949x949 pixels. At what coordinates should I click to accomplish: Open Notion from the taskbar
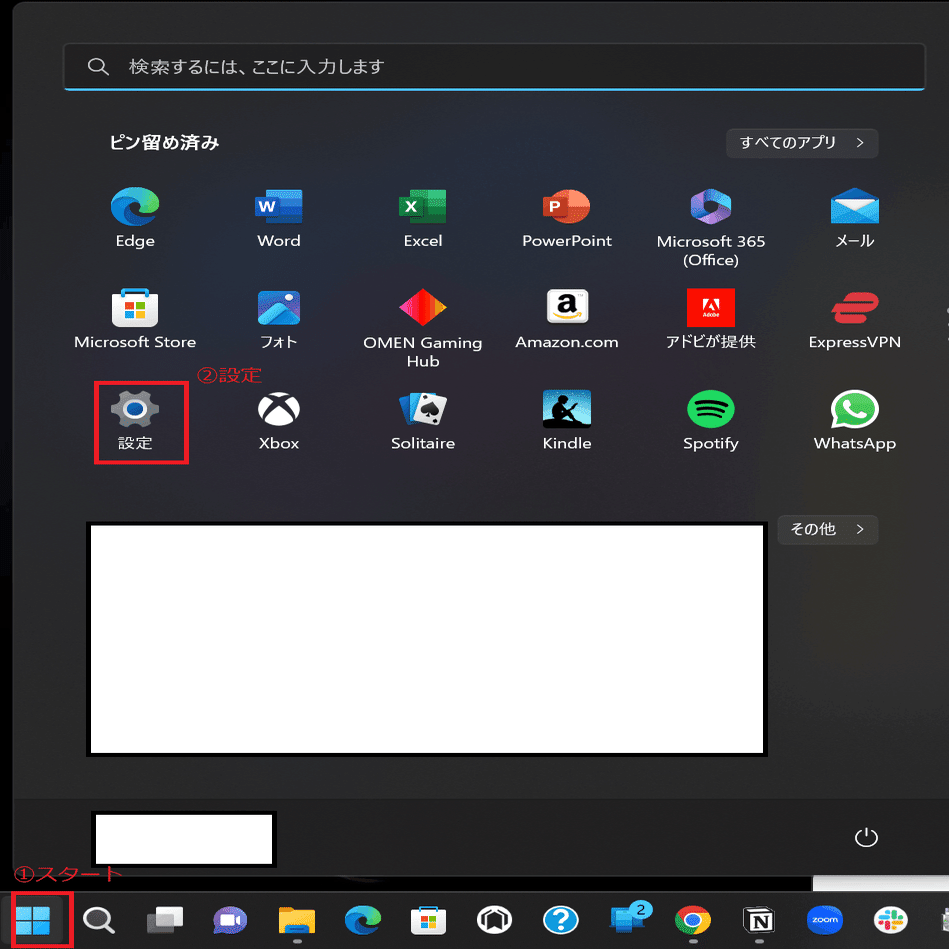coord(759,921)
